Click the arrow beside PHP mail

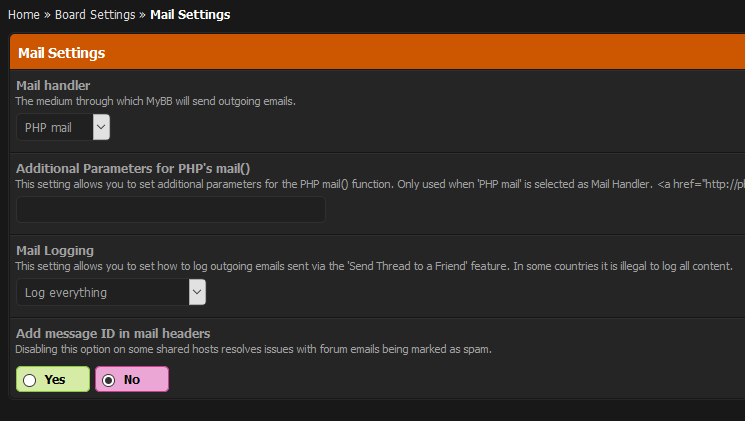click(101, 127)
